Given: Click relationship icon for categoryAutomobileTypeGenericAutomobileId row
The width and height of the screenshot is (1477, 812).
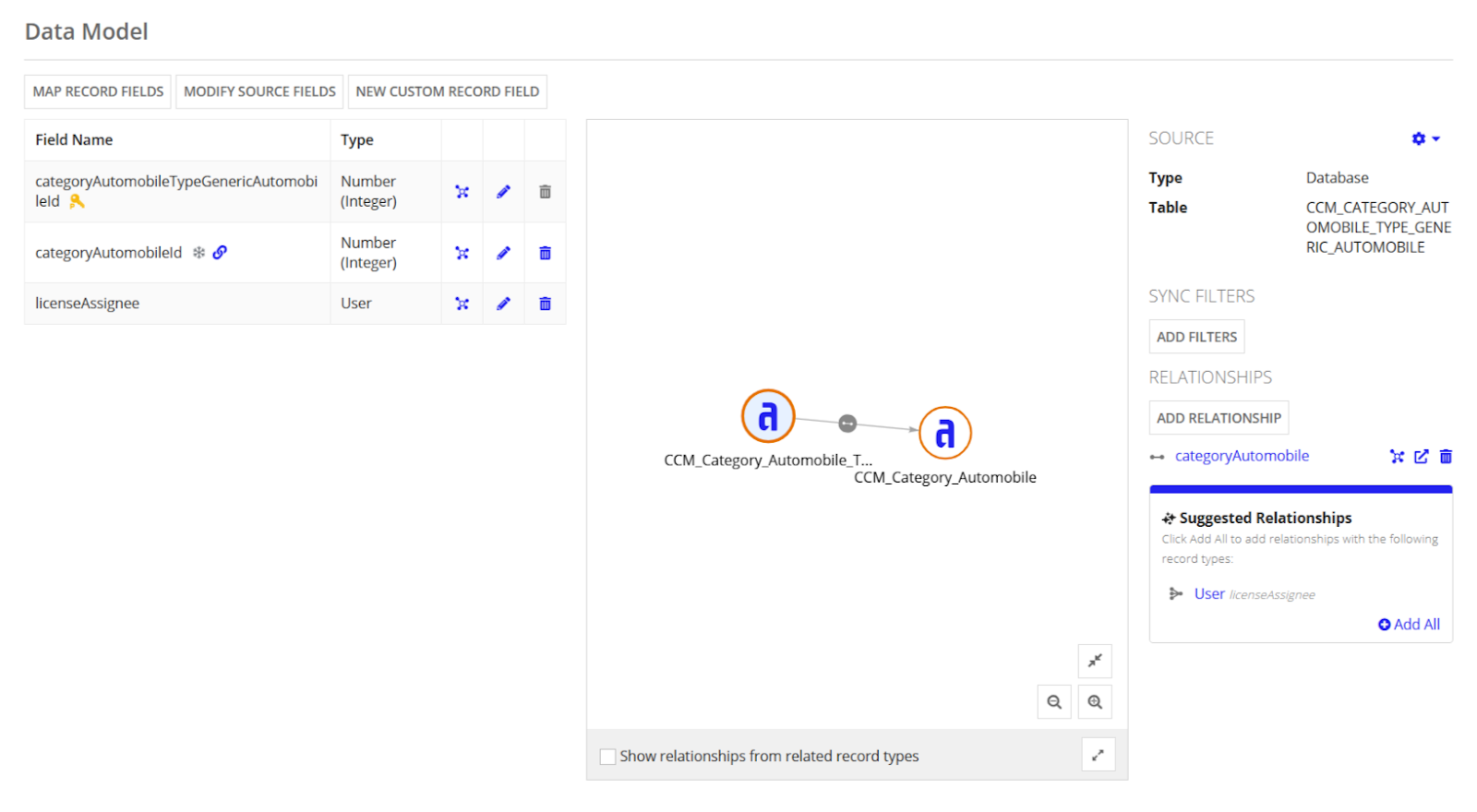Looking at the screenshot, I should 462,192.
